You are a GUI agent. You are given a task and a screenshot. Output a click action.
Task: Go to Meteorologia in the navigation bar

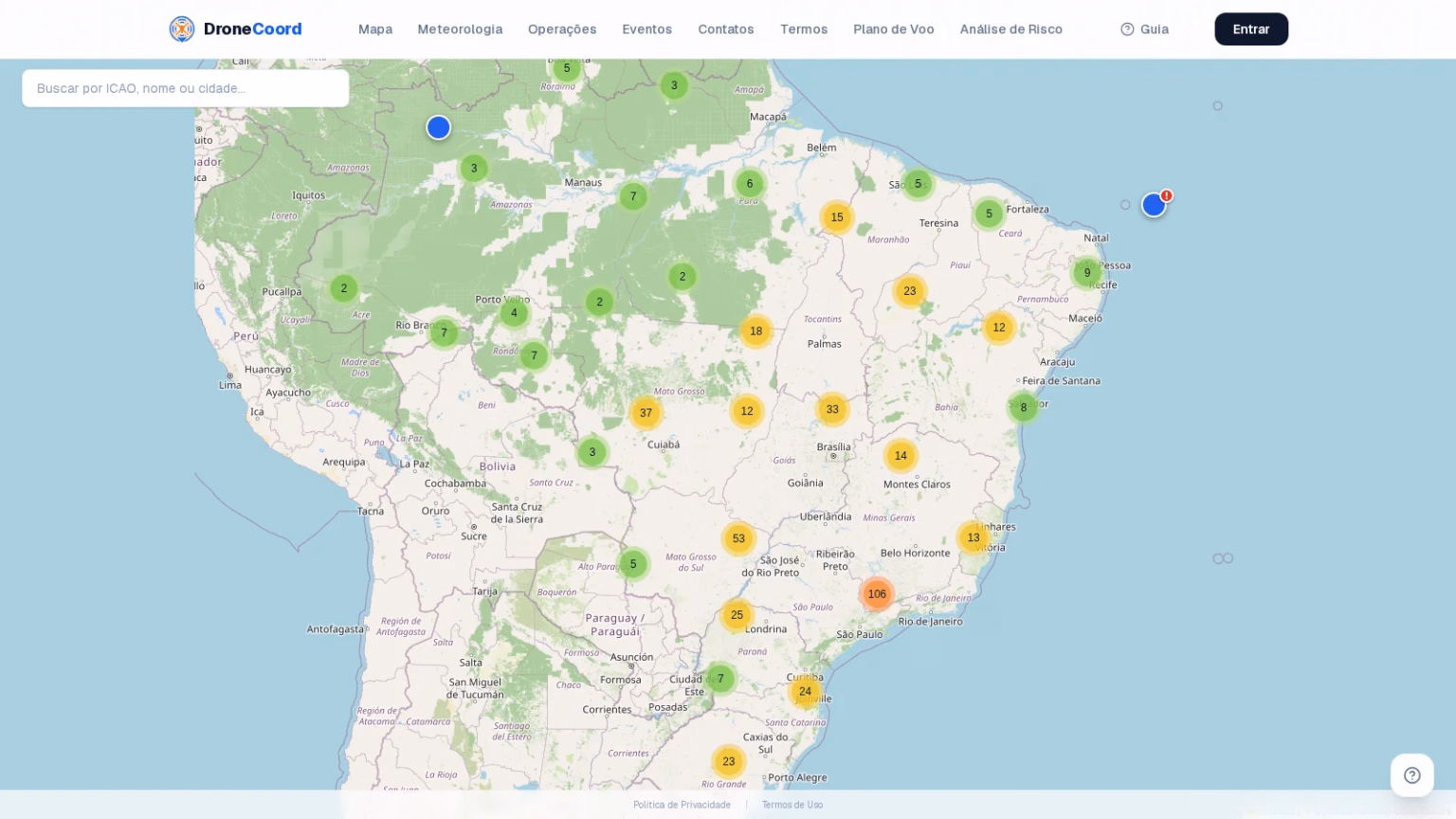[x=460, y=29]
